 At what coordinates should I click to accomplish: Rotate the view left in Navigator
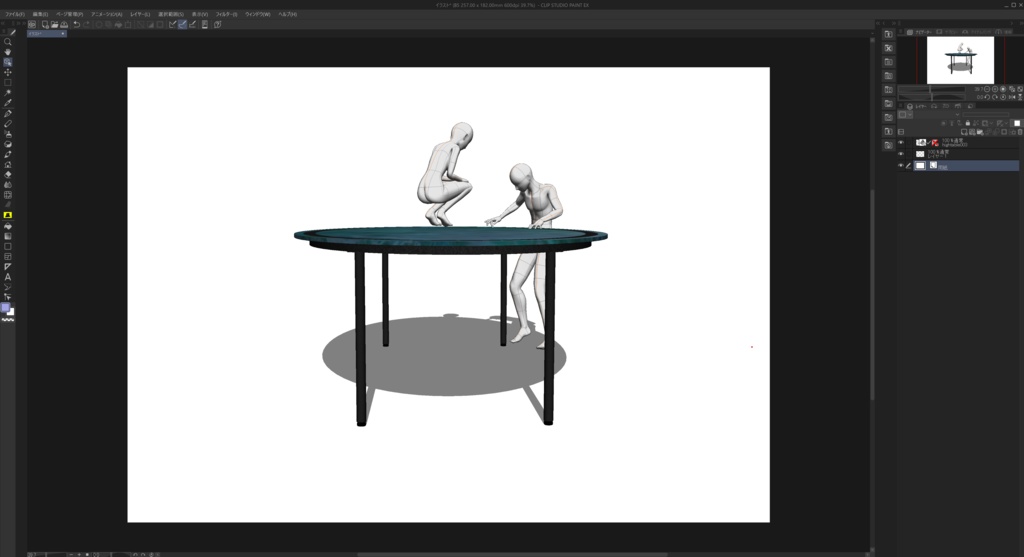[x=987, y=97]
